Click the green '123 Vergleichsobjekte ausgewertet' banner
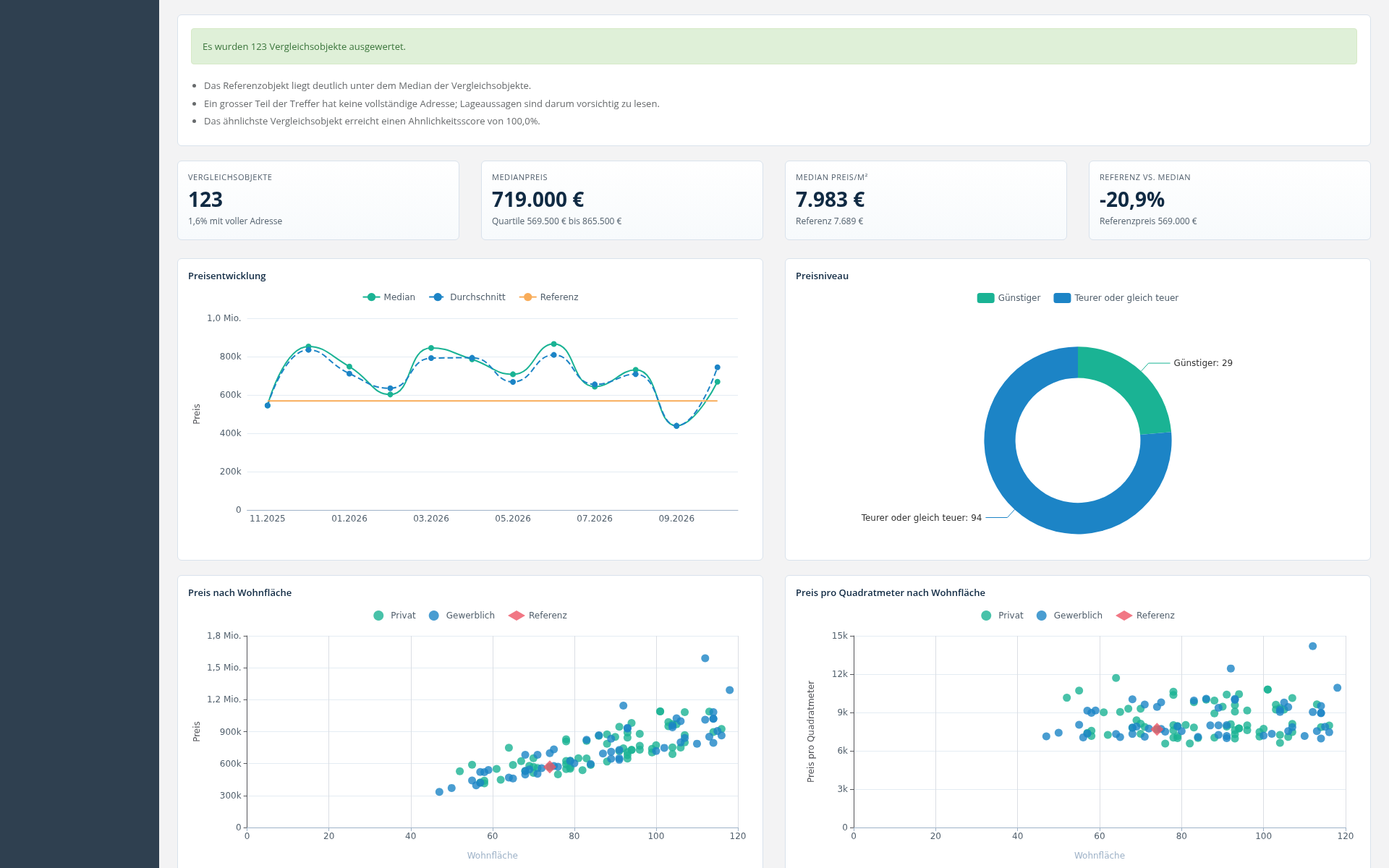The height and width of the screenshot is (868, 1389). pos(773,46)
